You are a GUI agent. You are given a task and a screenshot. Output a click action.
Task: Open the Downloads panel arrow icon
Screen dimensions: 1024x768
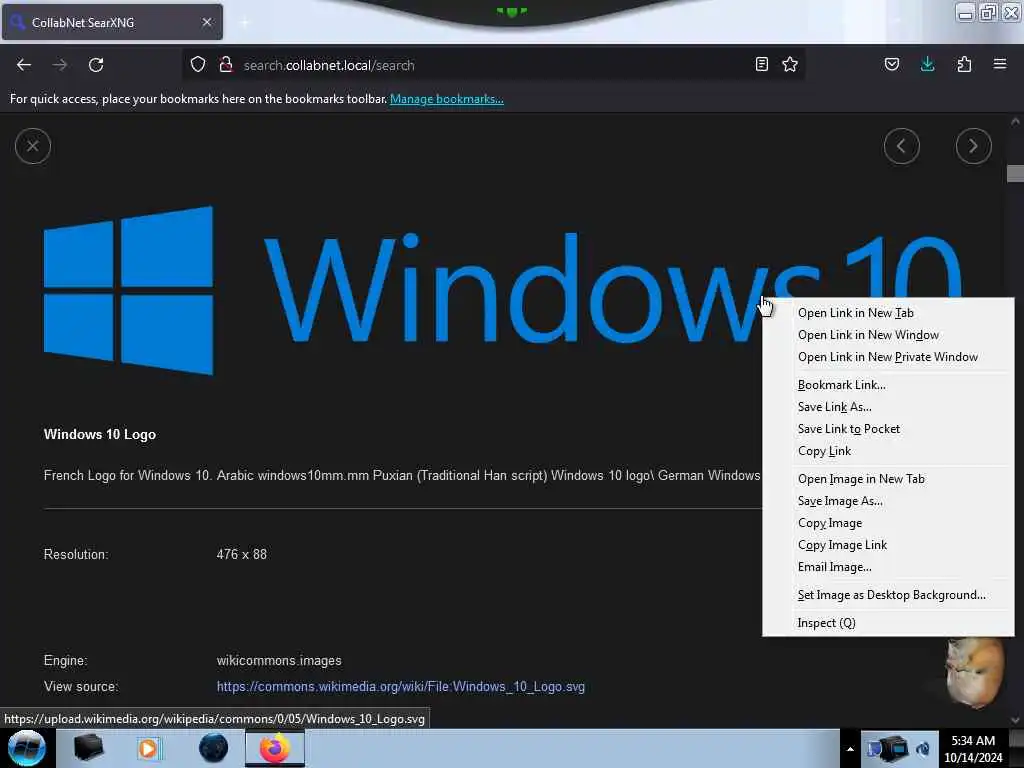click(927, 64)
